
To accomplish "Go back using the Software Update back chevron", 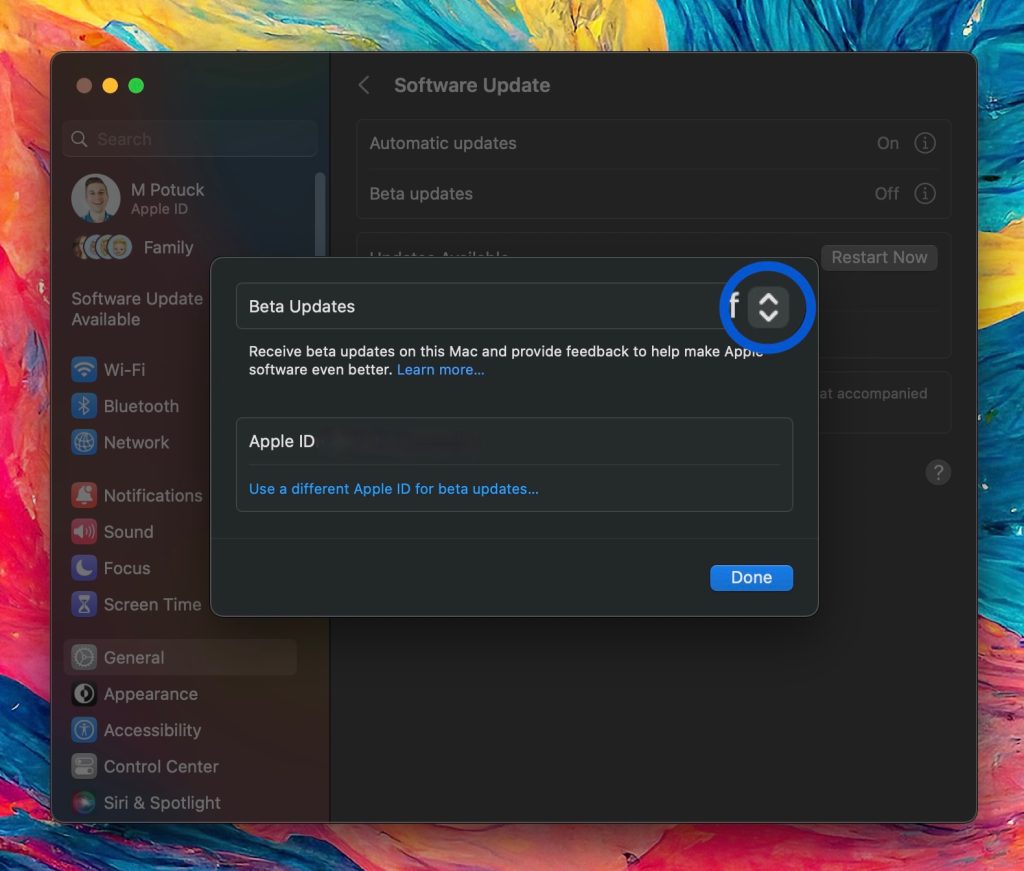I will pos(364,85).
